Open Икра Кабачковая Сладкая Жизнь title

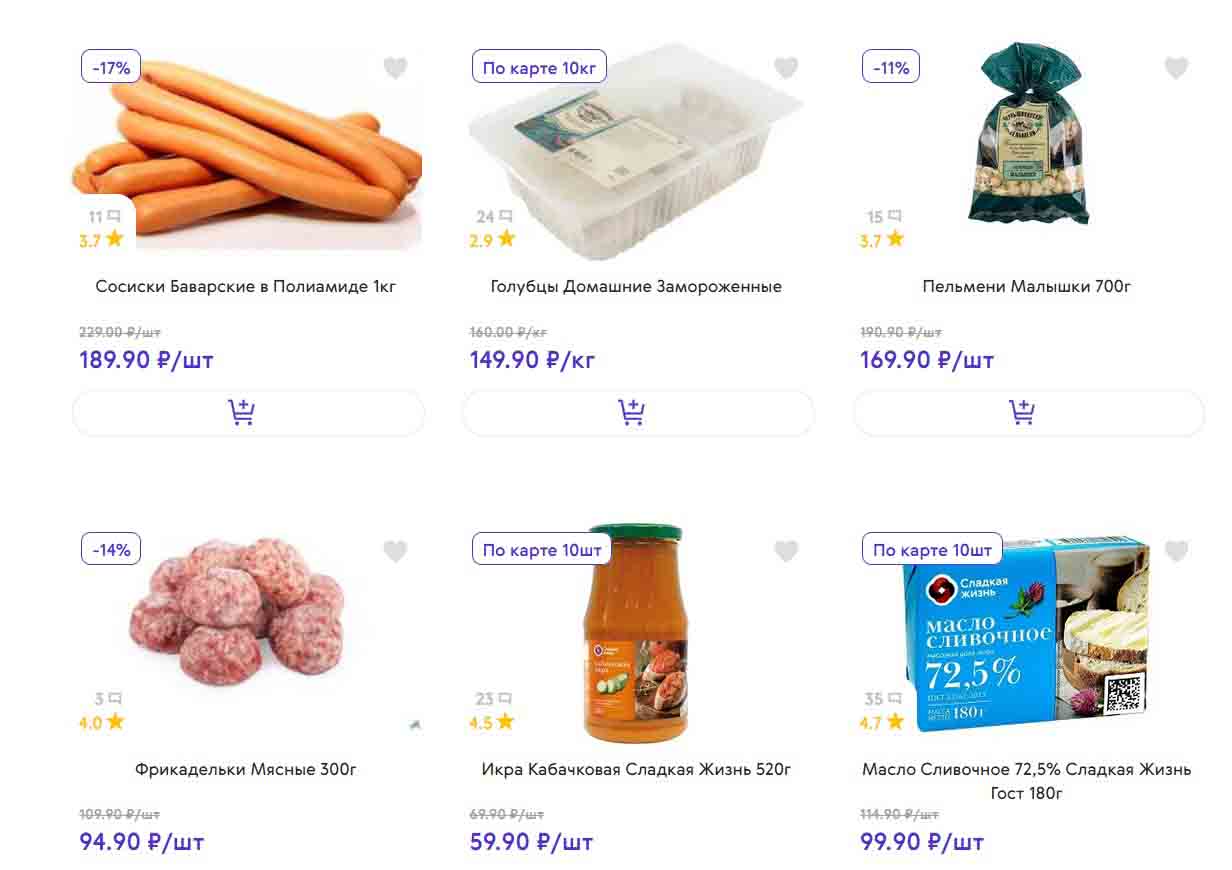click(636, 770)
